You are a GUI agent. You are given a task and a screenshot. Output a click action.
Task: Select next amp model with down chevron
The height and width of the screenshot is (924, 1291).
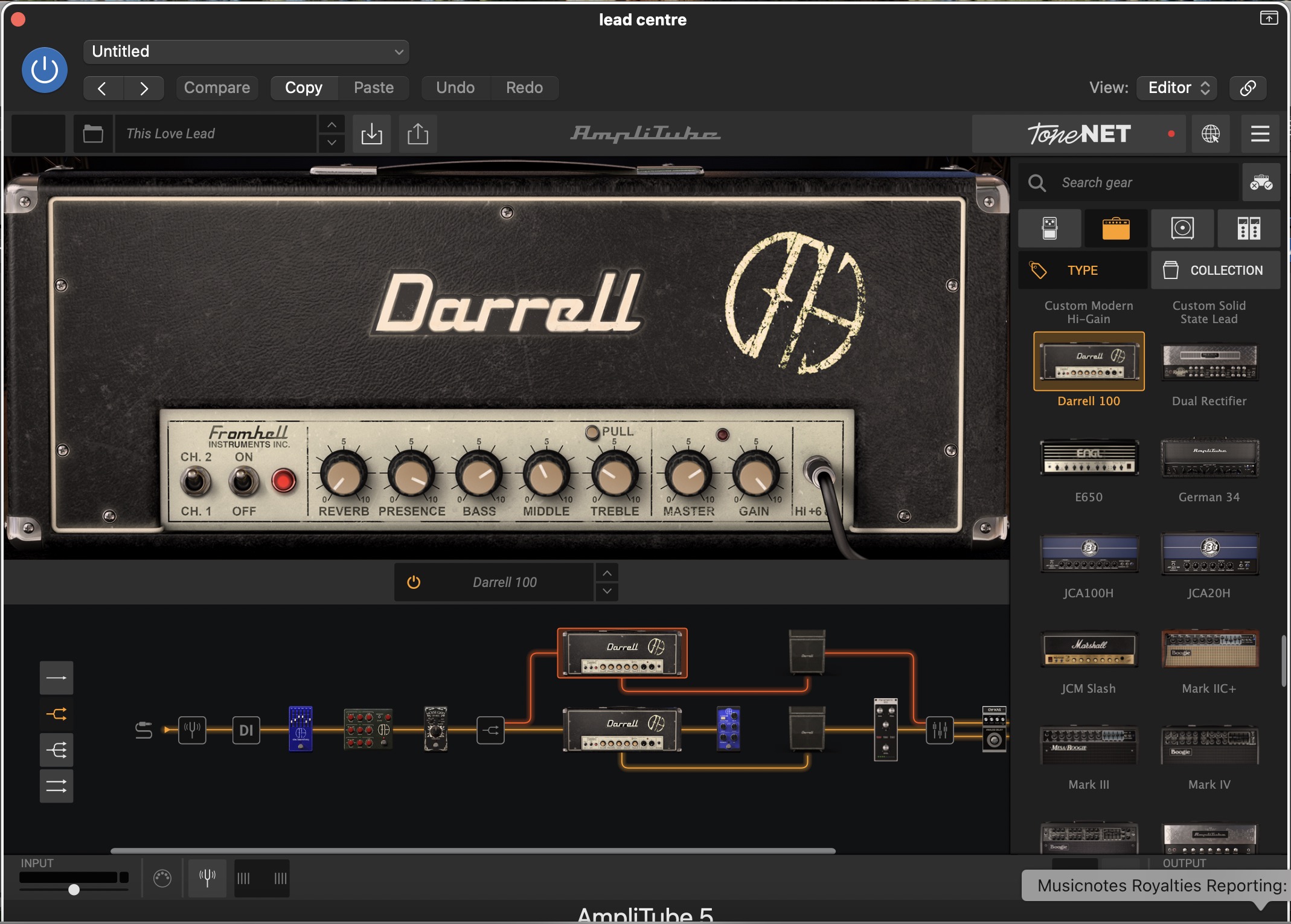(607, 591)
